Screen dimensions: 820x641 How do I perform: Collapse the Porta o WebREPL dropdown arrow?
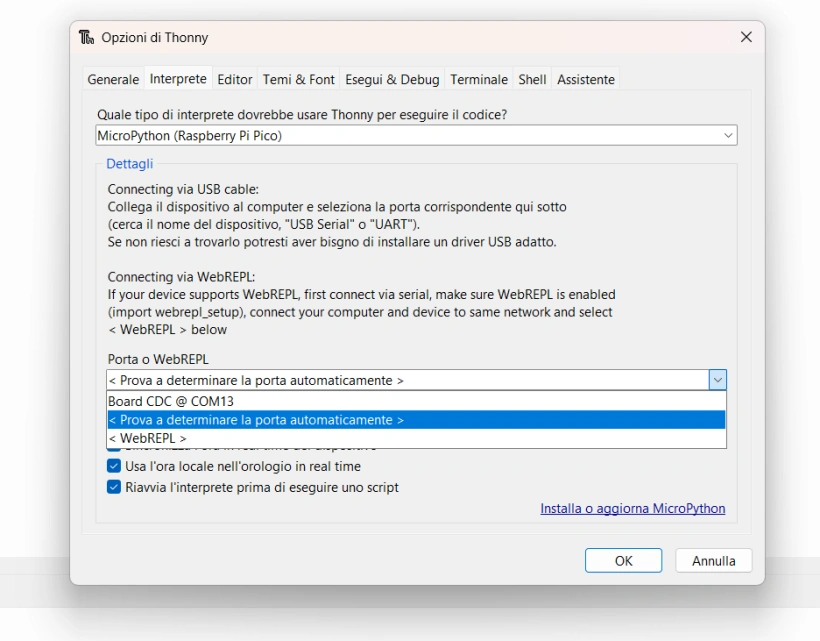718,380
